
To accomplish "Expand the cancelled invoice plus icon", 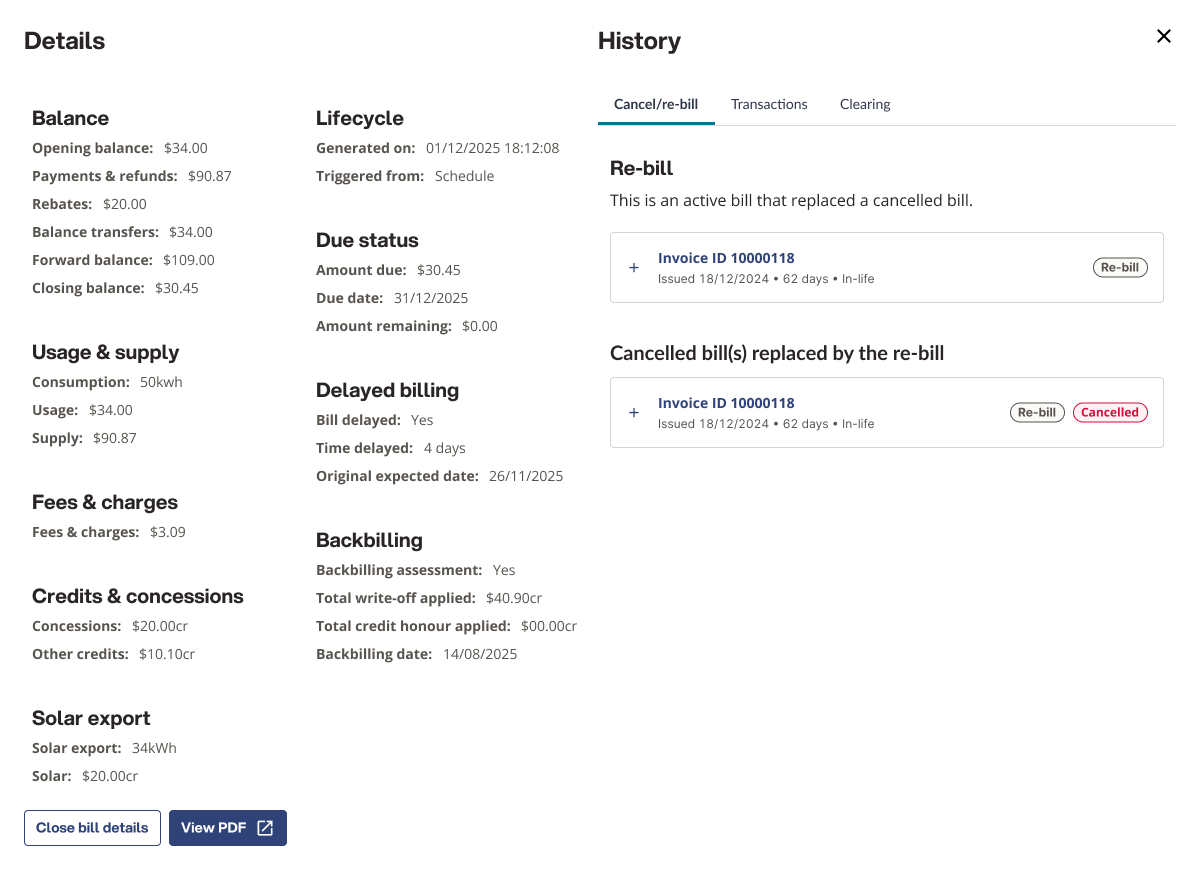I will point(634,413).
